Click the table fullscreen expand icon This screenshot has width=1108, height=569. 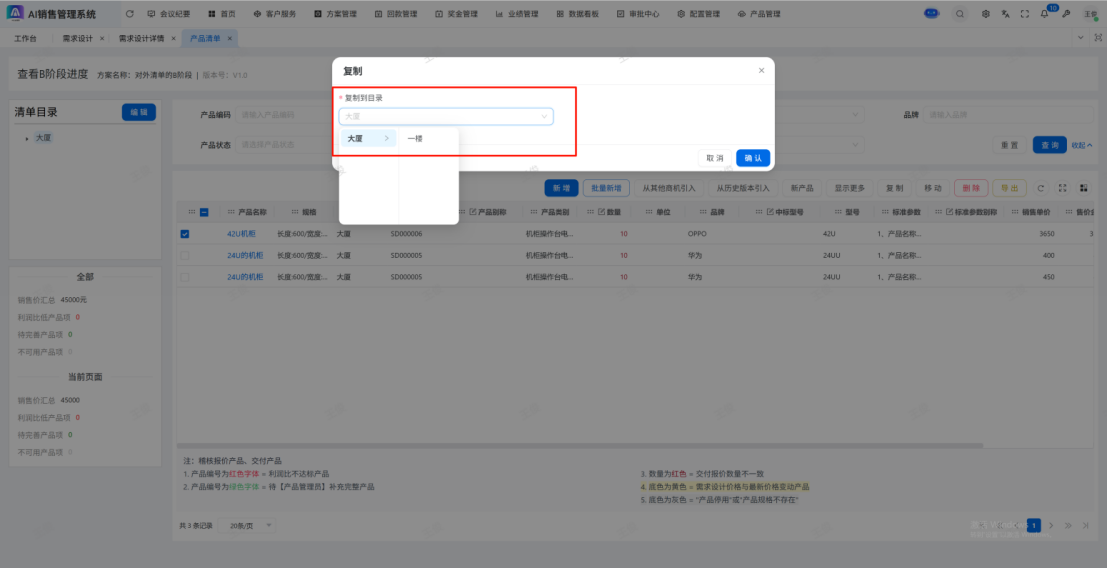point(1062,188)
